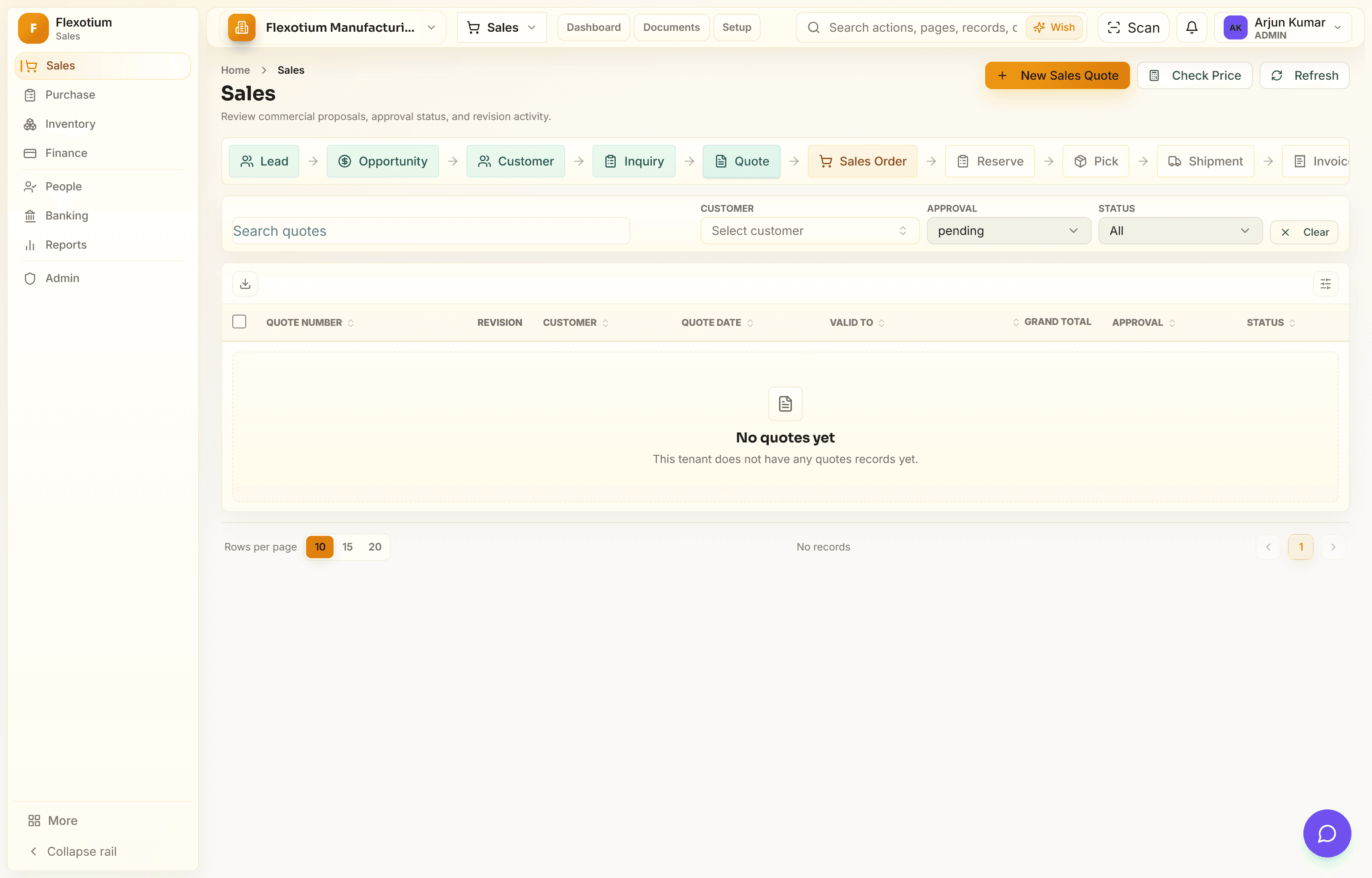Set rows per page to 15

click(347, 547)
